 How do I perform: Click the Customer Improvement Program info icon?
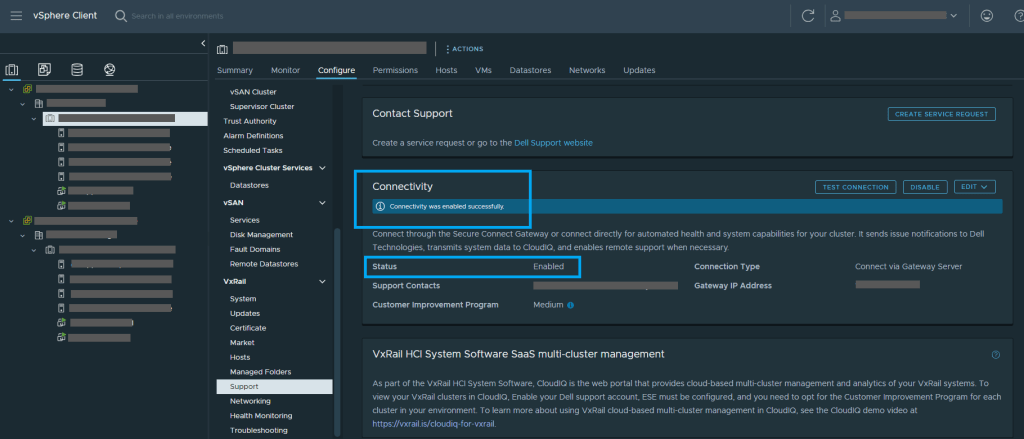pos(571,305)
